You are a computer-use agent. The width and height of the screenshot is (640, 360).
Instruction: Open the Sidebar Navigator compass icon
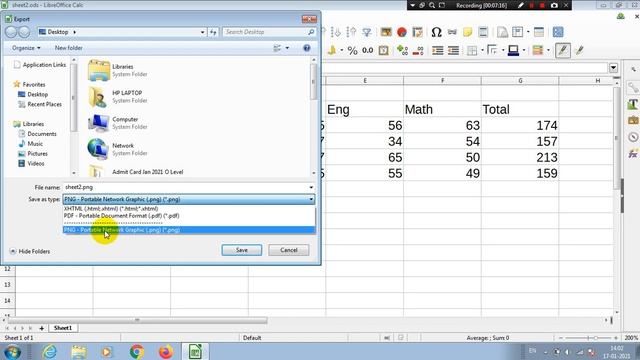coord(633,137)
